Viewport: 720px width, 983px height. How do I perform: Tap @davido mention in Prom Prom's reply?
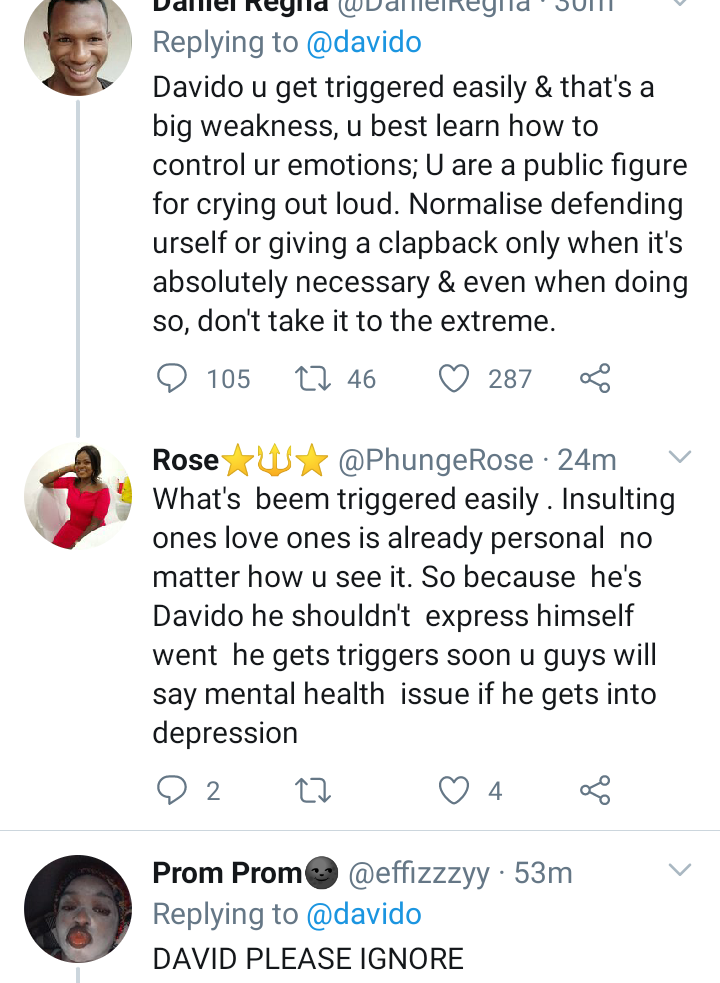coord(364,914)
